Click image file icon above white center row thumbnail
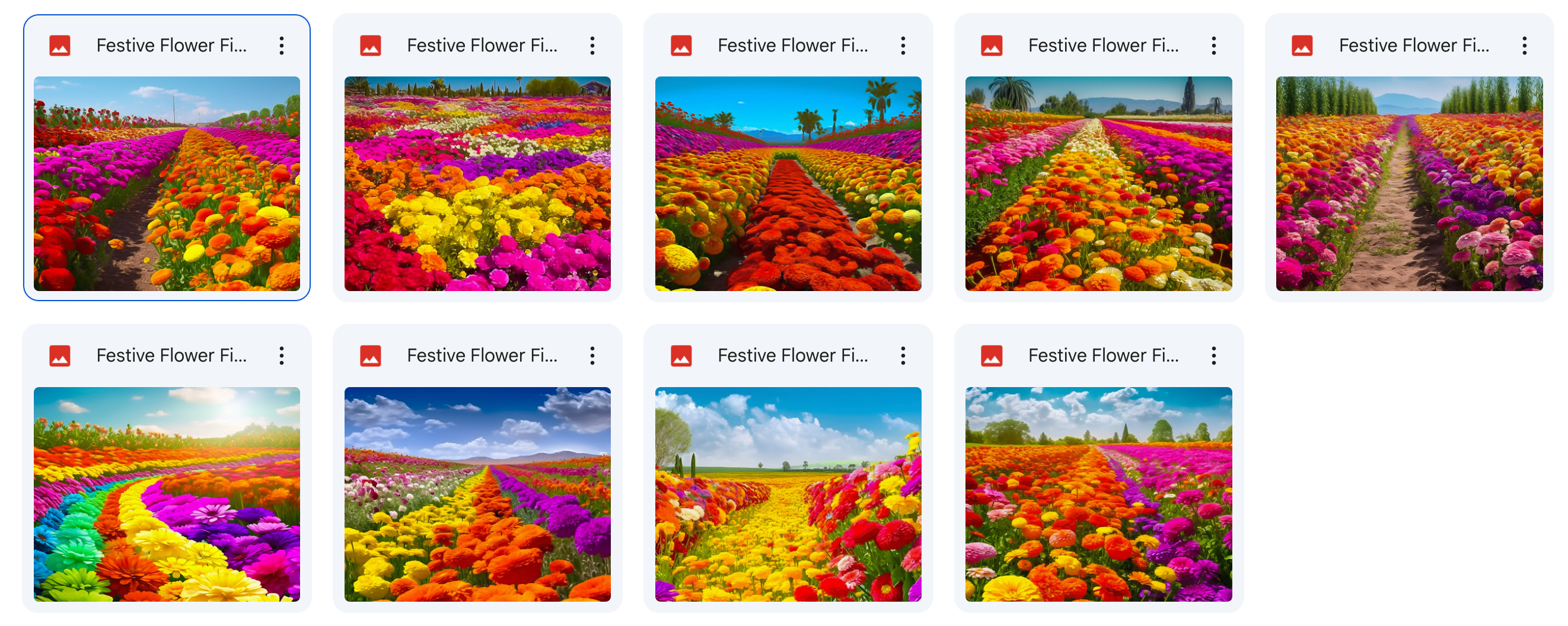 coord(992,46)
